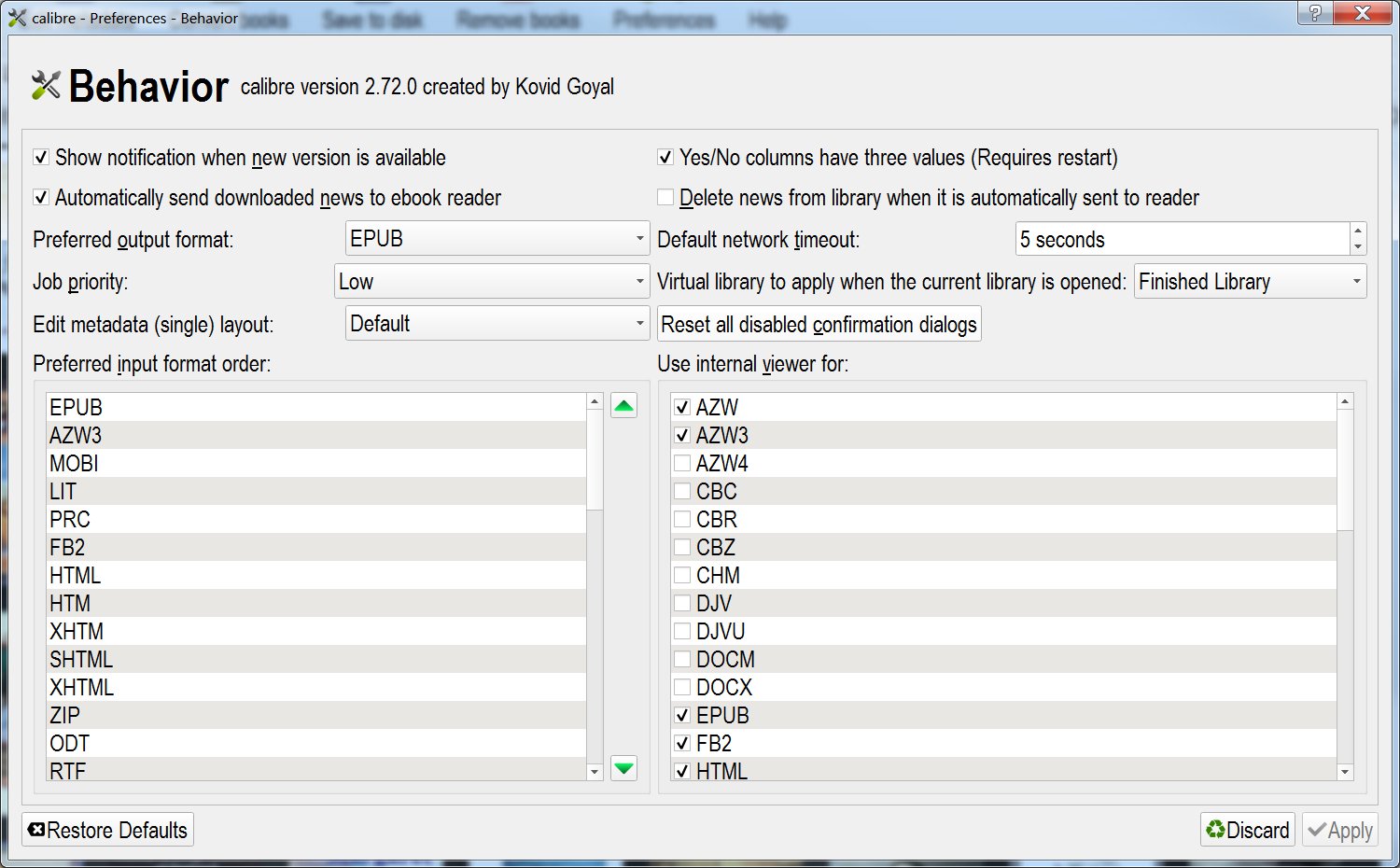Select PRC in preferred input format order
The height and width of the screenshot is (868, 1400).
pos(316,519)
